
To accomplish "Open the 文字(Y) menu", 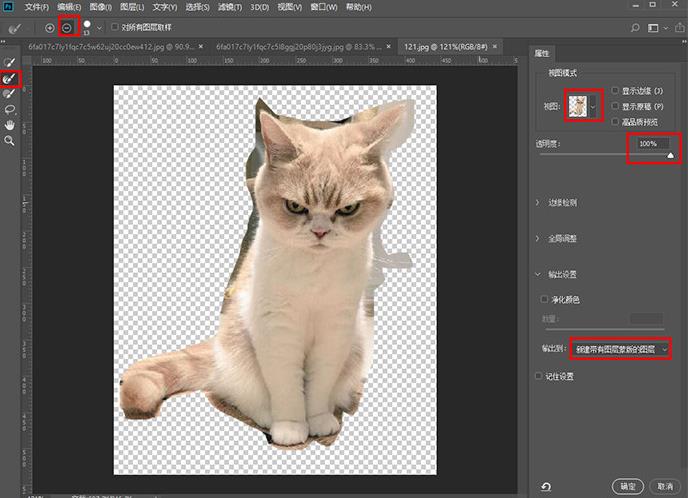I will (165, 7).
